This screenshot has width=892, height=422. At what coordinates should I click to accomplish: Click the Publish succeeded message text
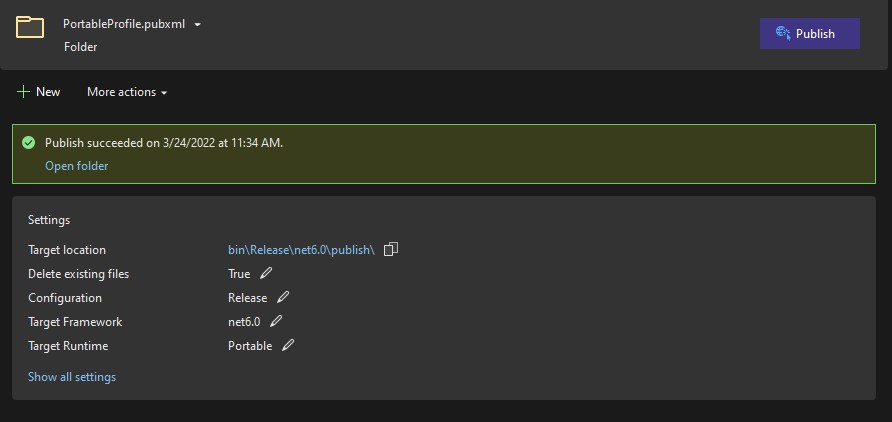pos(164,143)
